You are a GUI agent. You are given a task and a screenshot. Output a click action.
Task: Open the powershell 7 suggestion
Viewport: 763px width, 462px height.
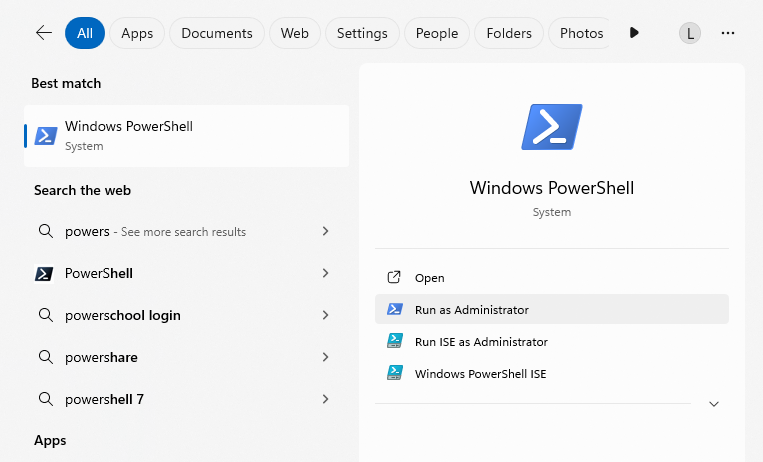(x=186, y=399)
